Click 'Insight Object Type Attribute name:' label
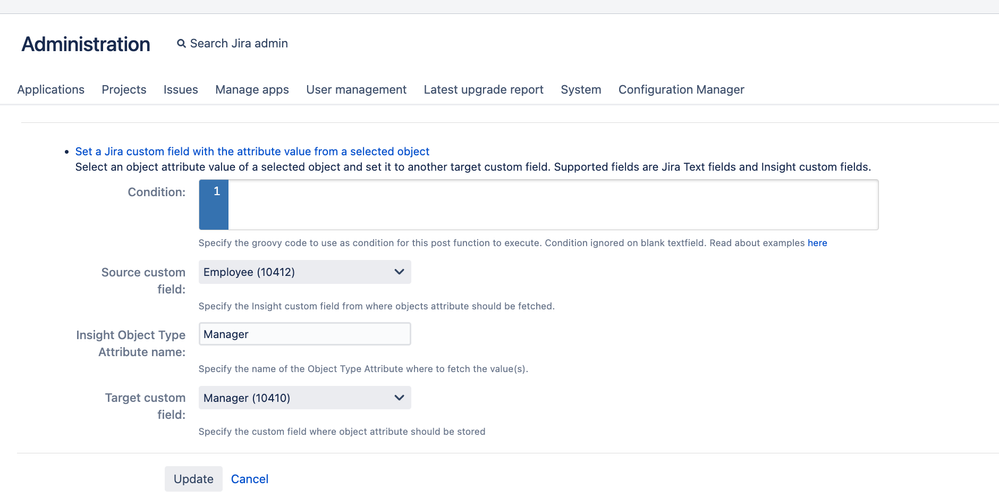Image resolution: width=999 pixels, height=504 pixels. [131, 343]
